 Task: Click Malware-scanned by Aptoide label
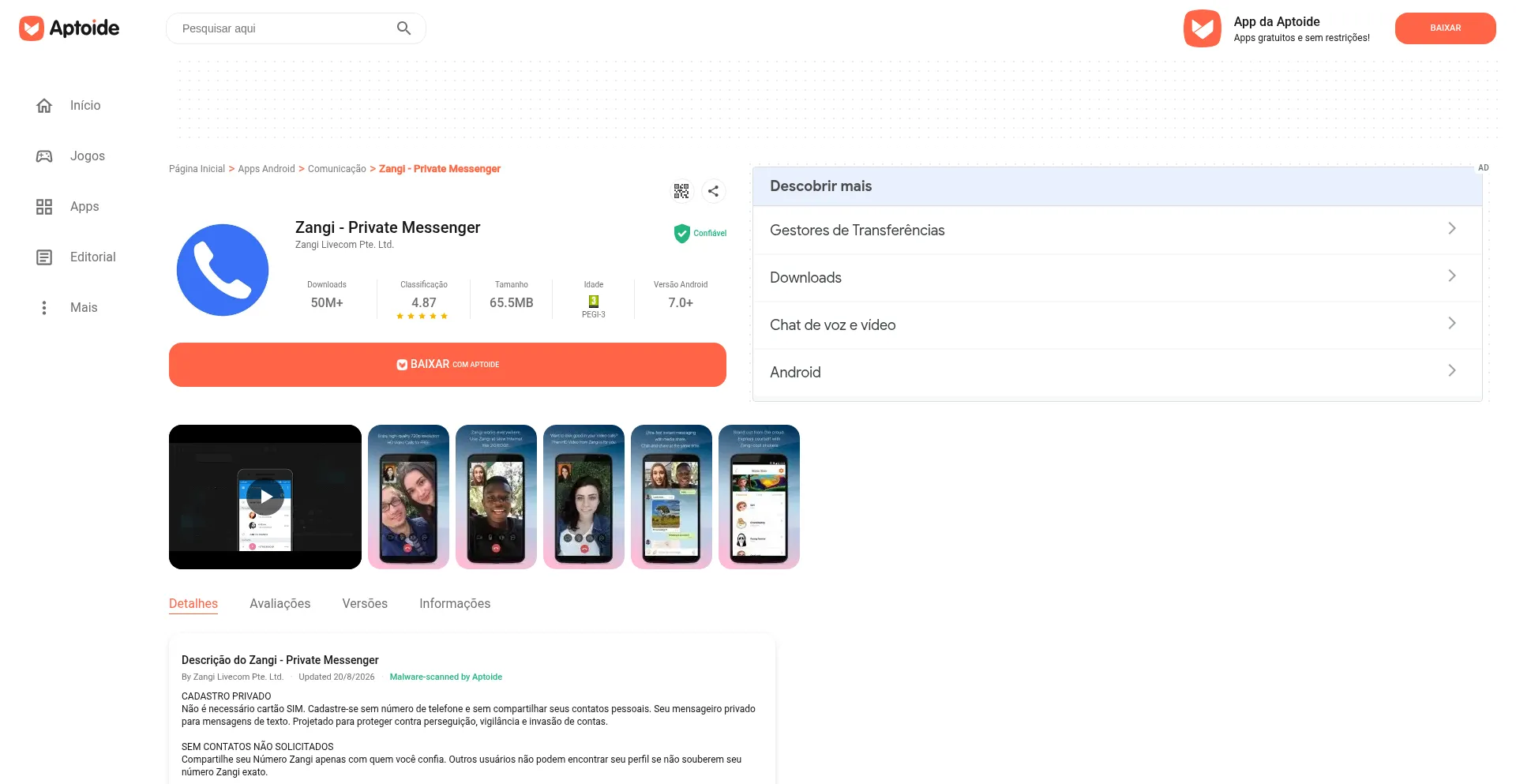tap(446, 677)
